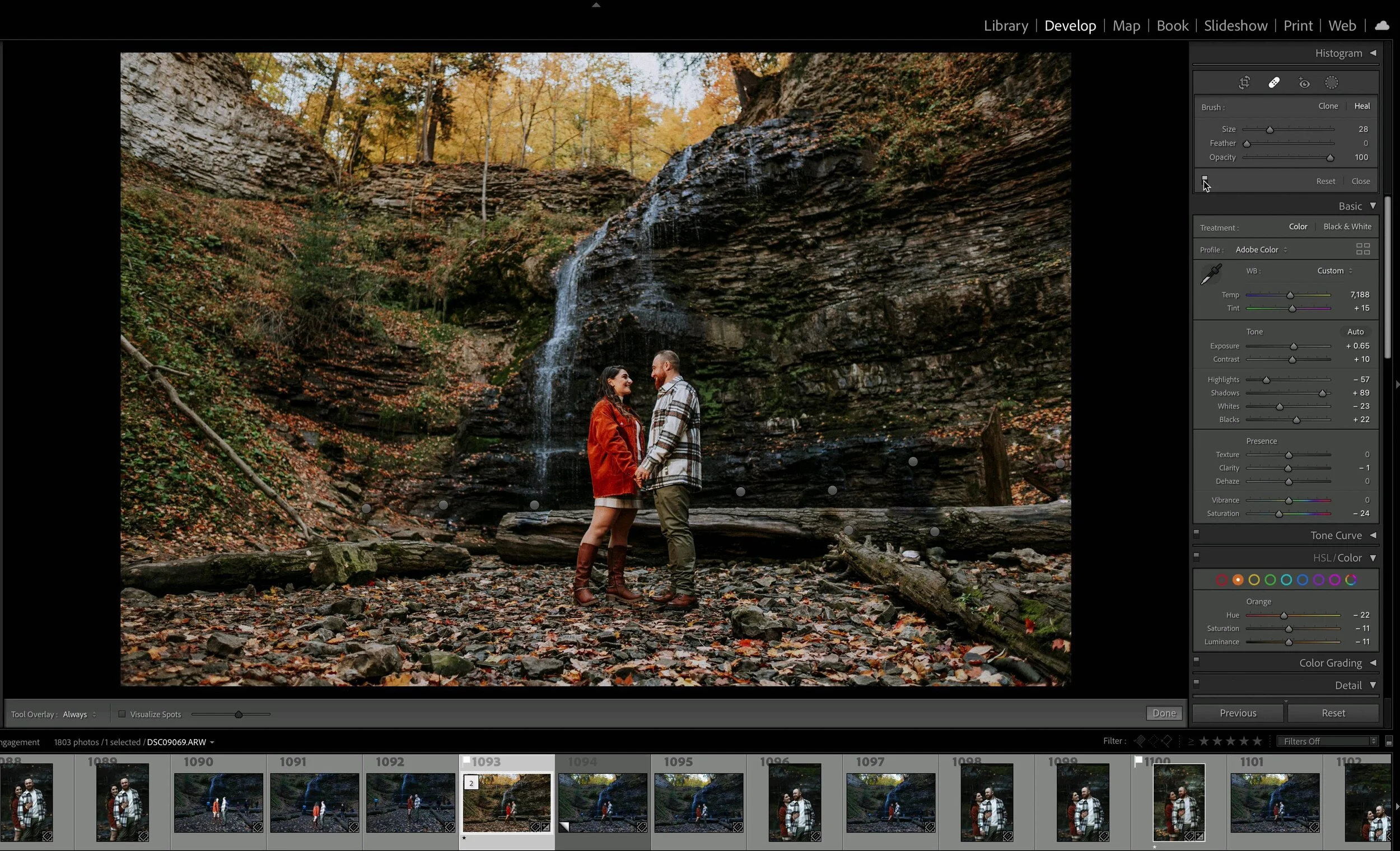Open the Tool Overlay Always dropdown
1400x851 pixels.
pyautogui.click(x=79, y=714)
